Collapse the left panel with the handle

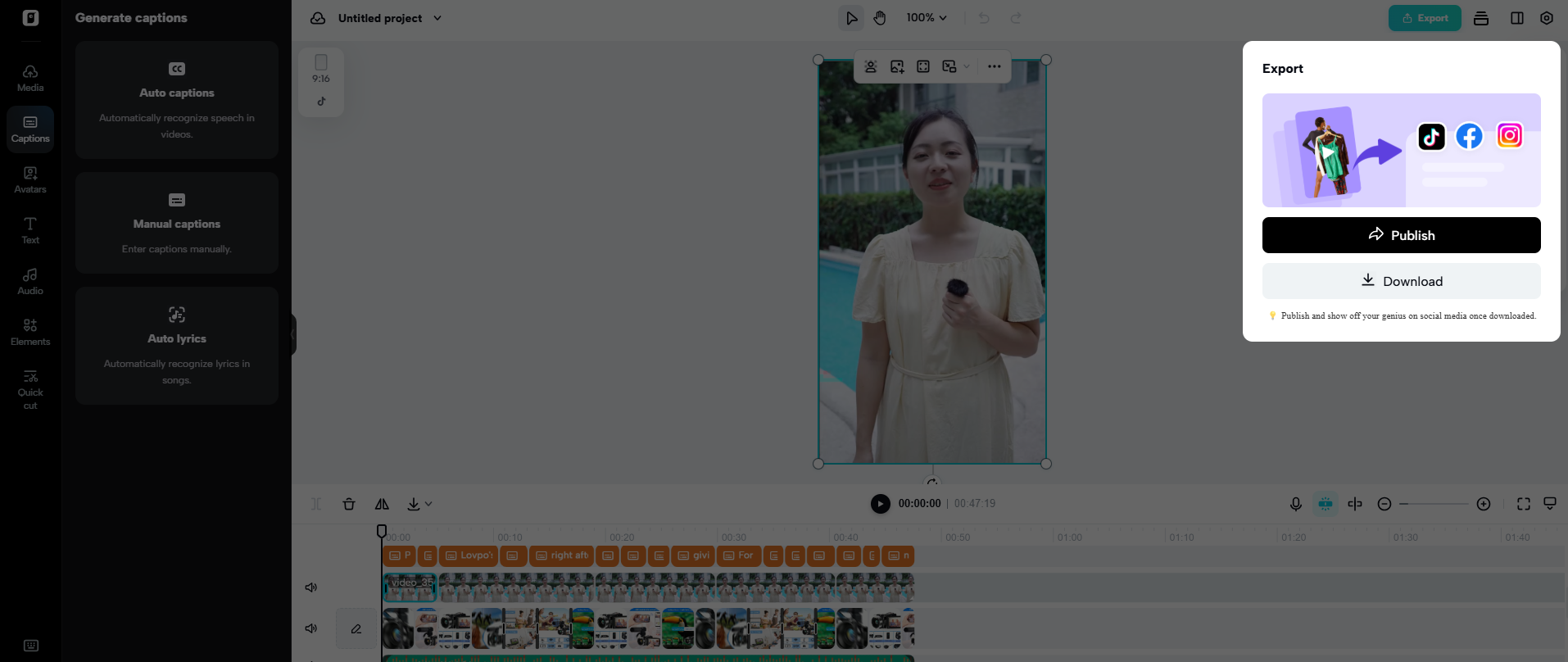[292, 334]
